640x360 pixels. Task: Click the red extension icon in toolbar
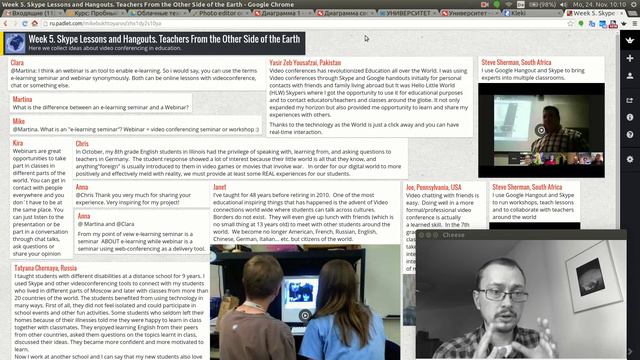613,24
